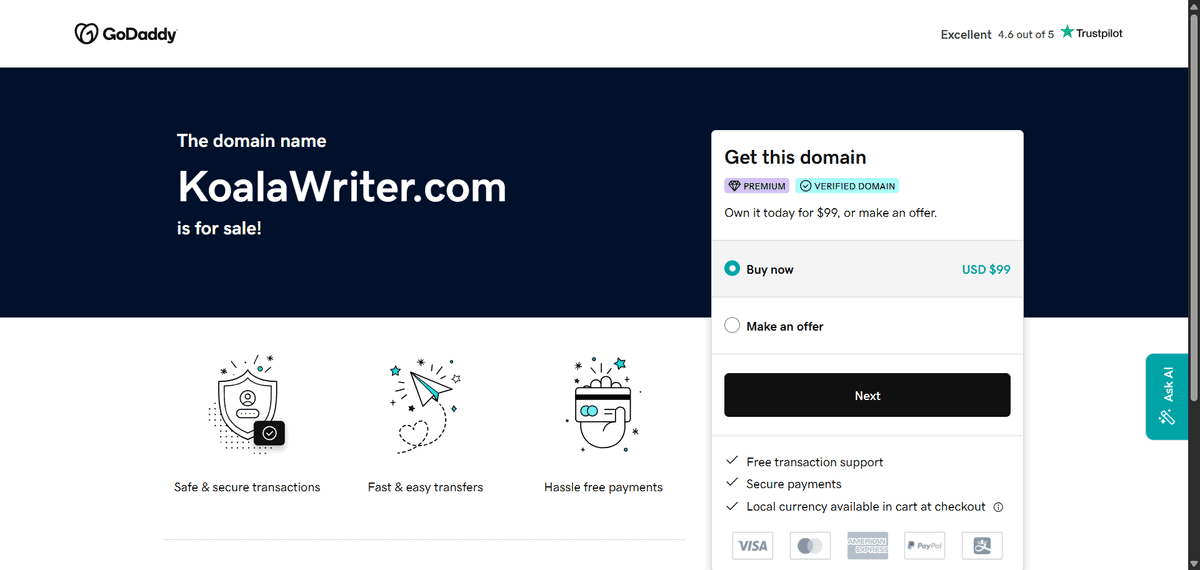1200x570 pixels.
Task: Click the Alipay payment icon
Action: [982, 546]
